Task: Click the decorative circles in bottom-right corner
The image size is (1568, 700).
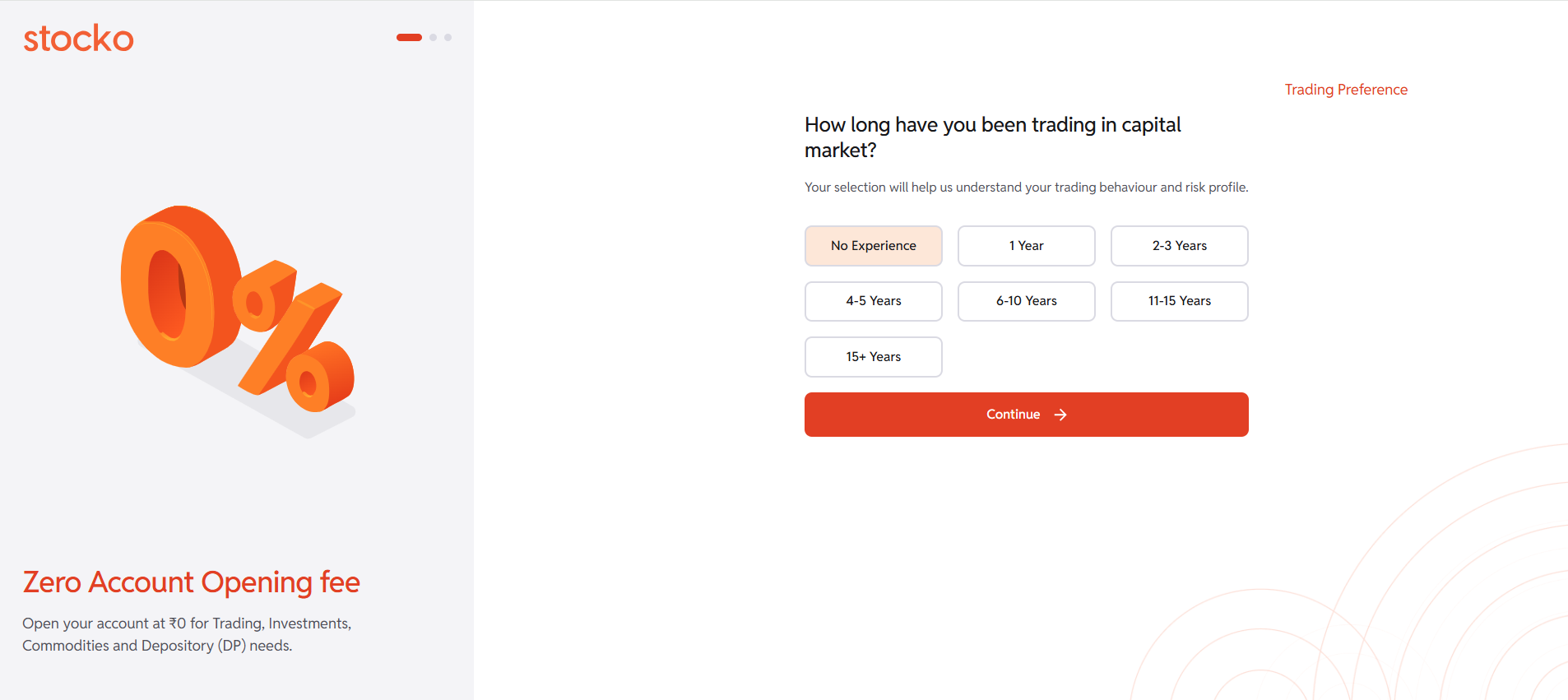Action: (1399, 609)
